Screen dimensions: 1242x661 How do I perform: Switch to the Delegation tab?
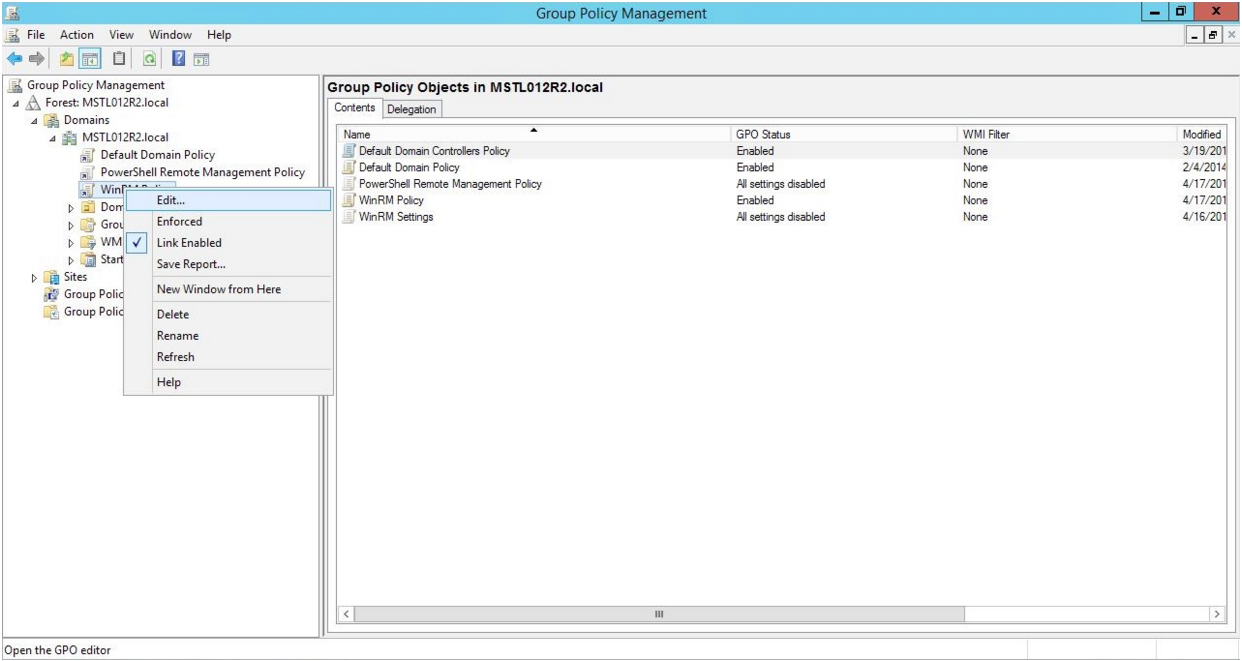(x=411, y=109)
